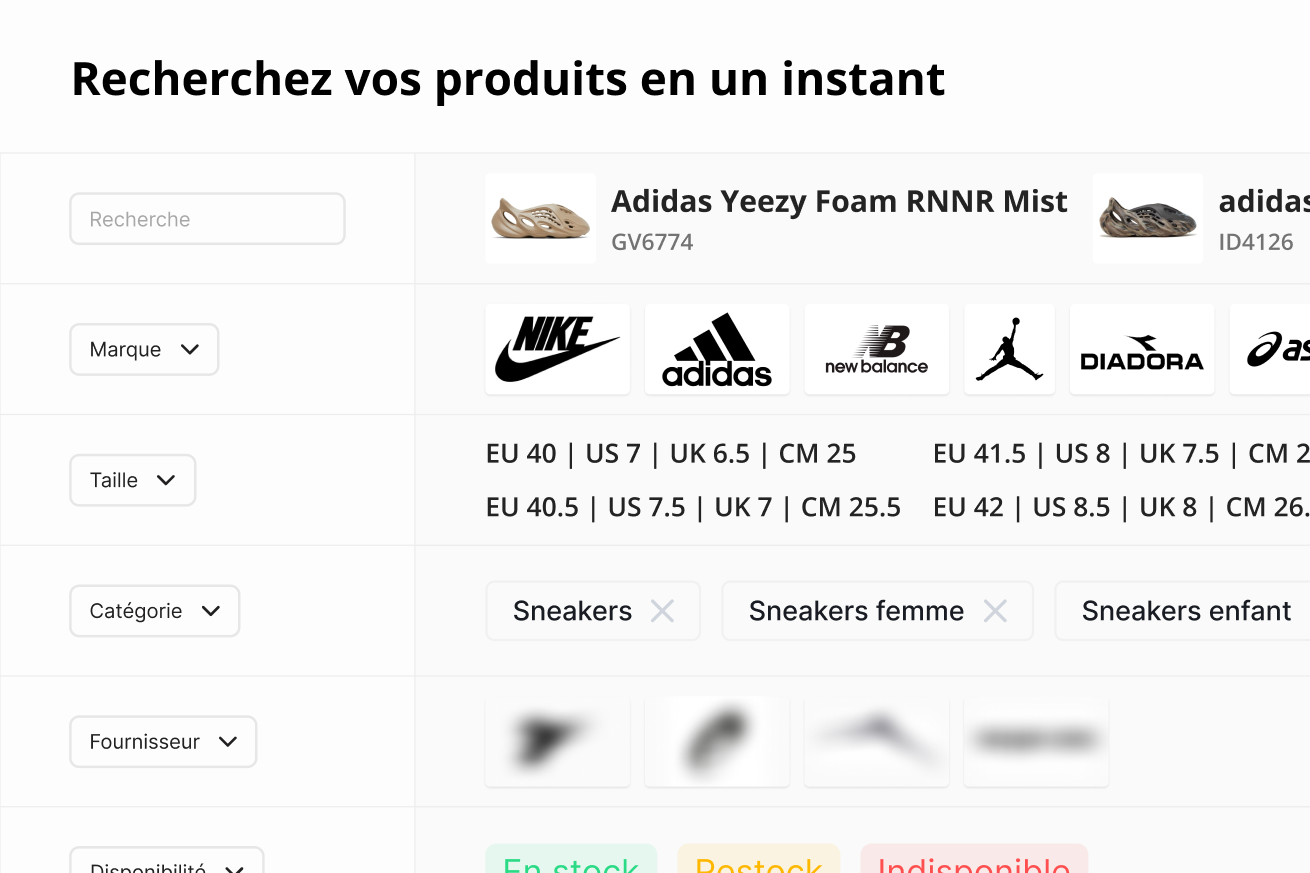Expand the Fournisseur dropdown
Viewport: 1310px width, 873px height.
click(163, 742)
